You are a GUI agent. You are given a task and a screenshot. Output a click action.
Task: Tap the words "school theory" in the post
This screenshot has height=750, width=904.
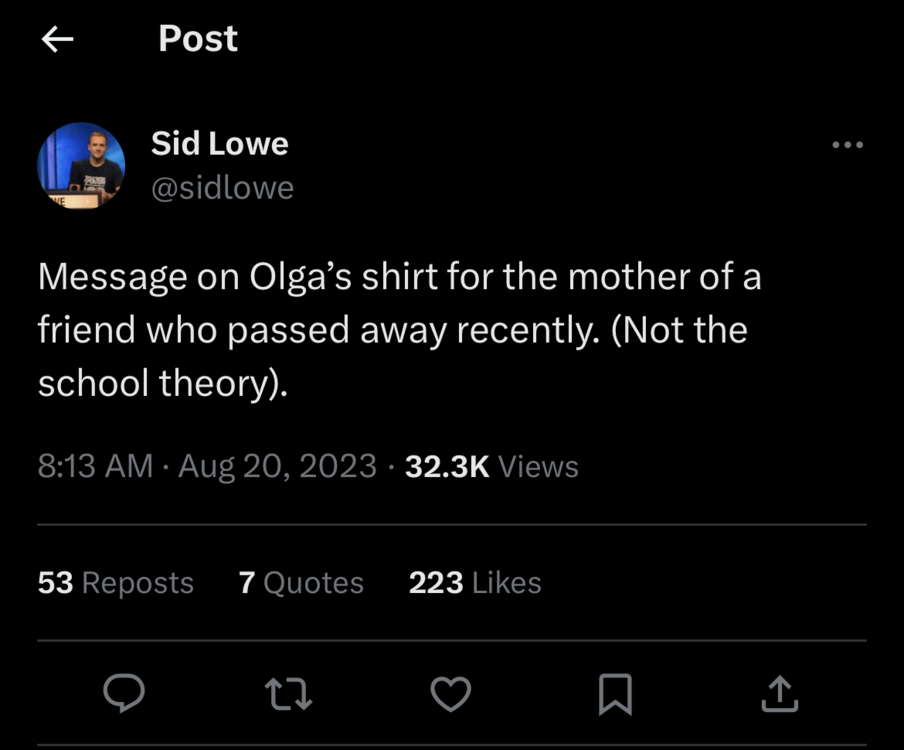pyautogui.click(x=153, y=384)
